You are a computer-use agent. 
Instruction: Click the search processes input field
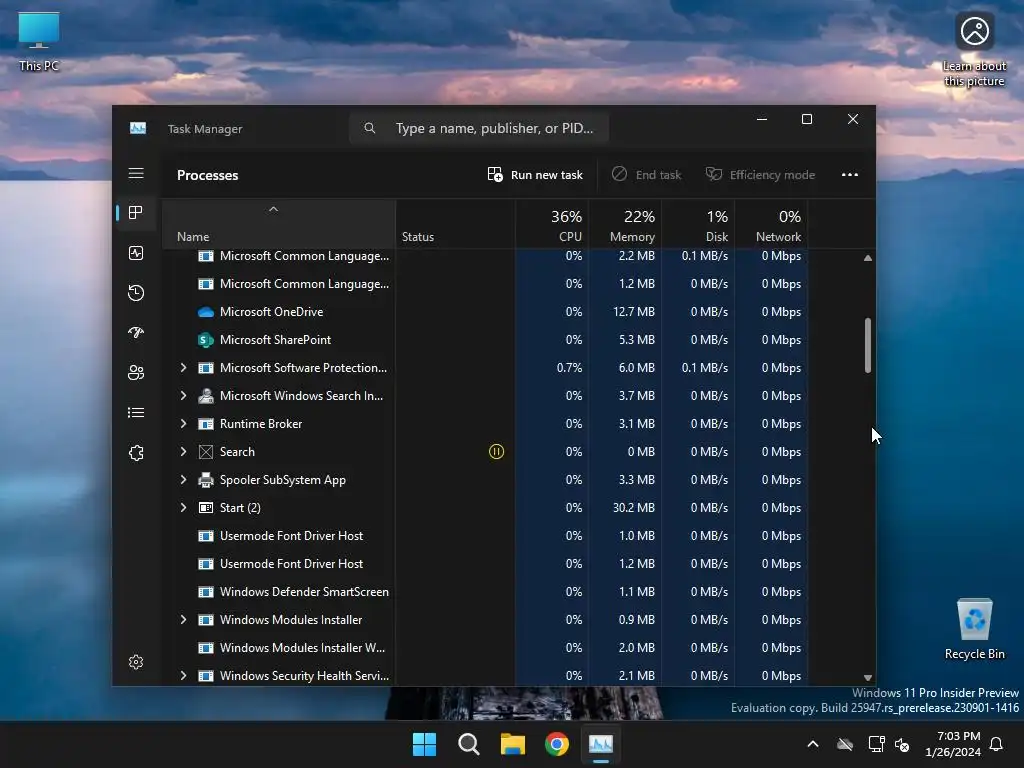pos(479,129)
